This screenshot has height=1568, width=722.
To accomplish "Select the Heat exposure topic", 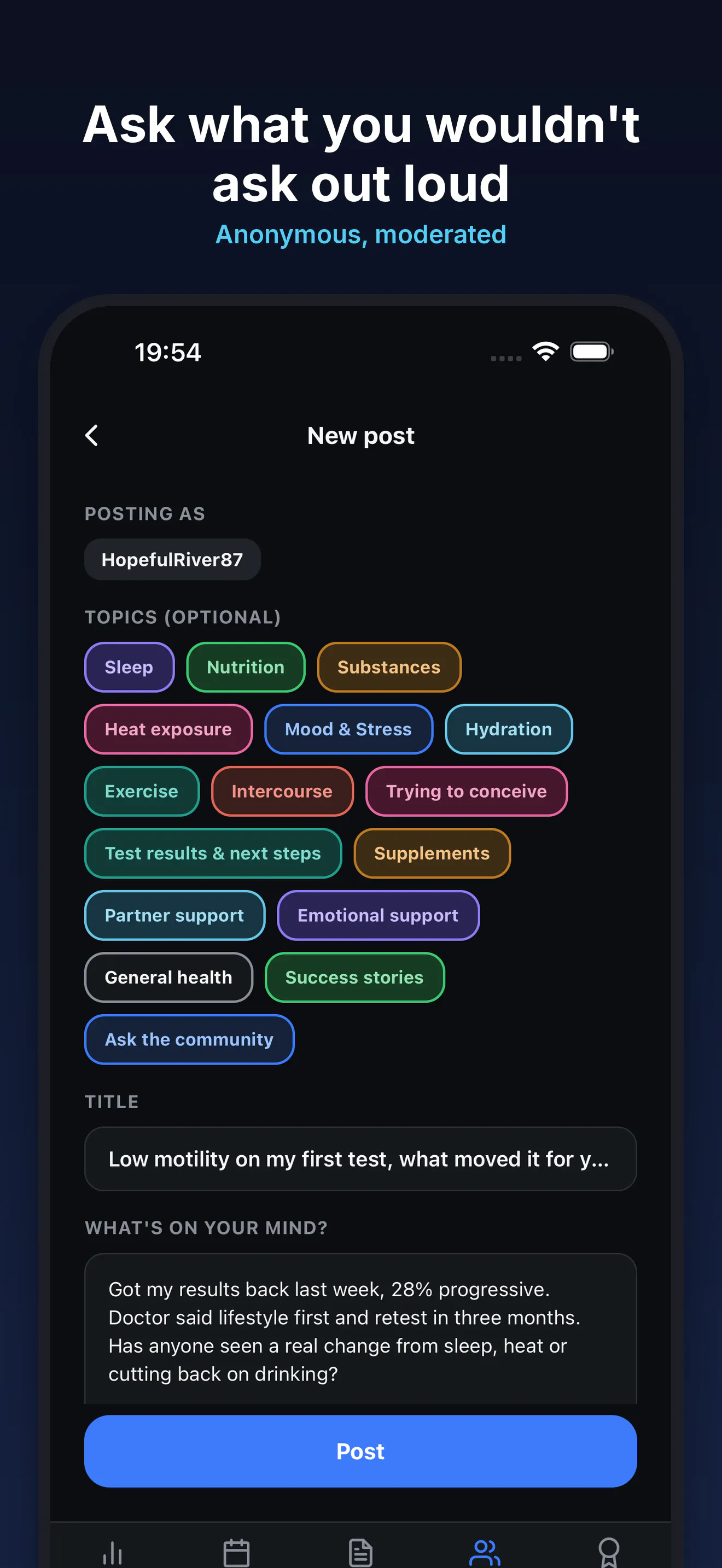I will [168, 729].
